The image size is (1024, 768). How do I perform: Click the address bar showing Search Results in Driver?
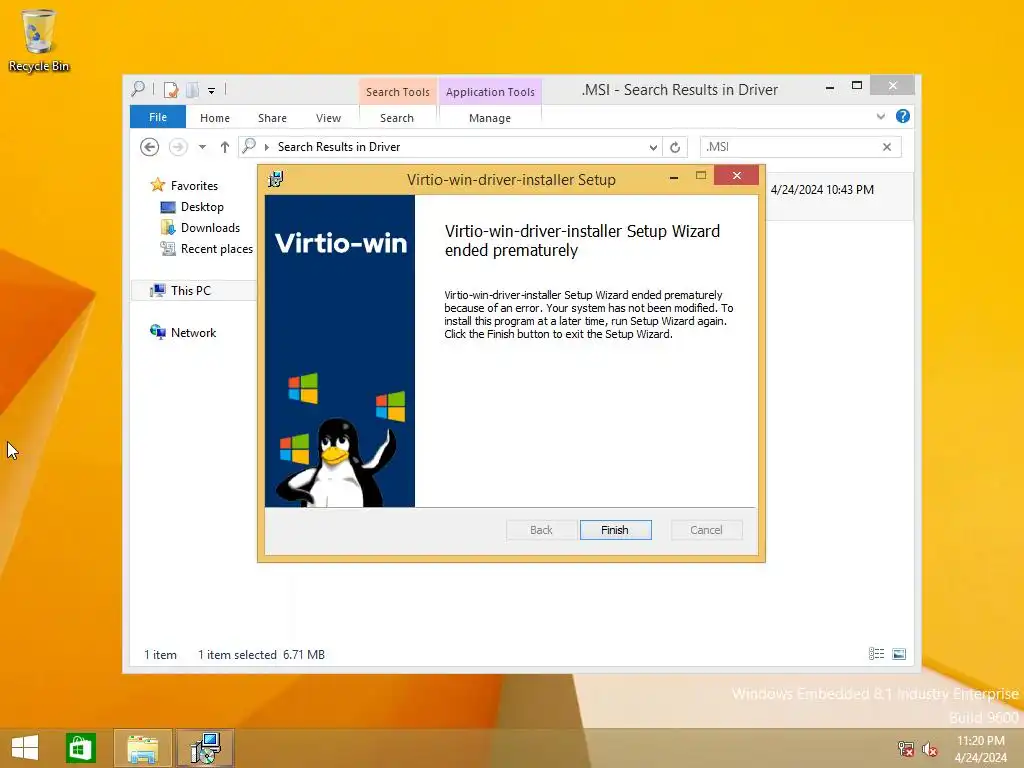pyautogui.click(x=451, y=147)
